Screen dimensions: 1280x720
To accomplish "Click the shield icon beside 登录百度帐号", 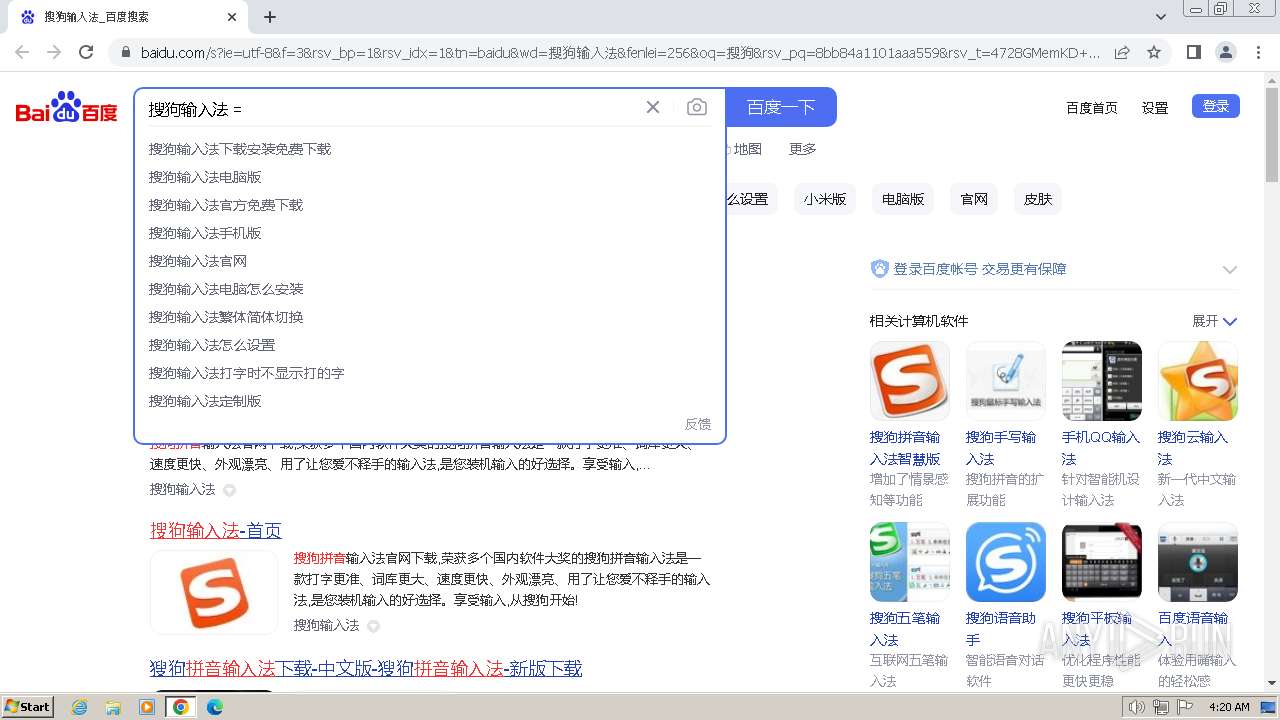I will click(x=880, y=268).
